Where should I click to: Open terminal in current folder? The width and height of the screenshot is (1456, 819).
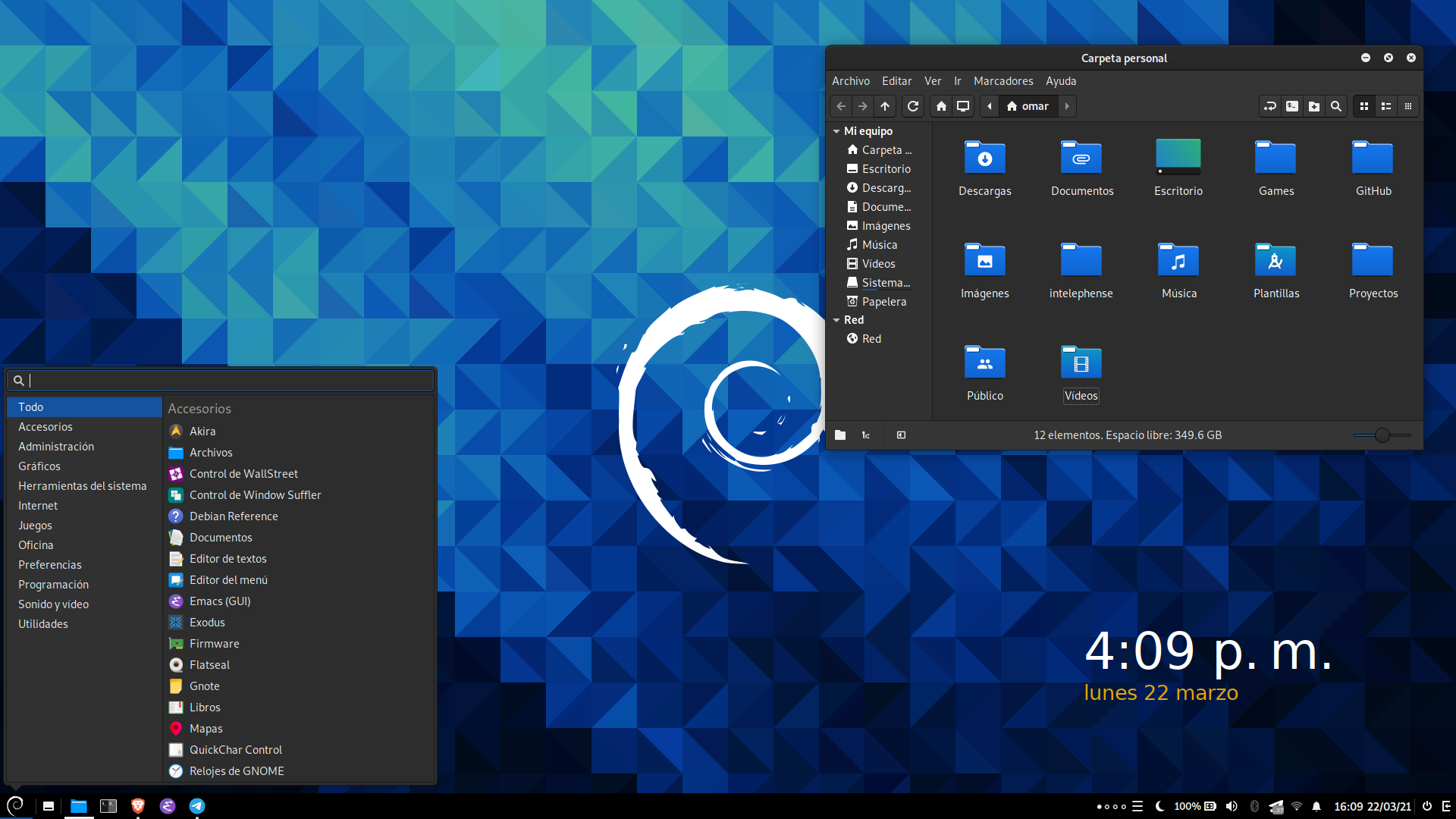pos(1292,106)
